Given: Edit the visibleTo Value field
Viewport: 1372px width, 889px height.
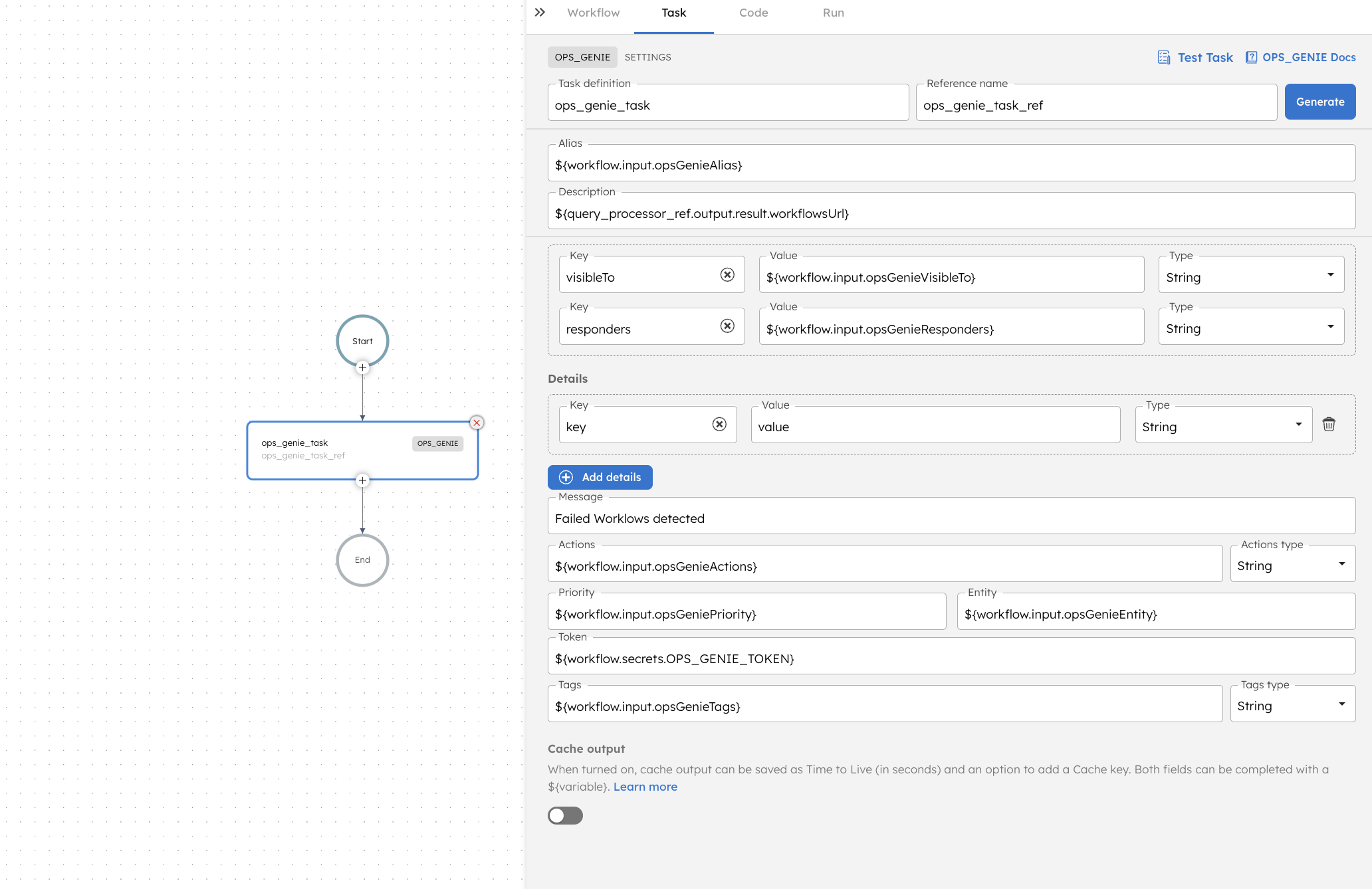Looking at the screenshot, I should pos(951,275).
